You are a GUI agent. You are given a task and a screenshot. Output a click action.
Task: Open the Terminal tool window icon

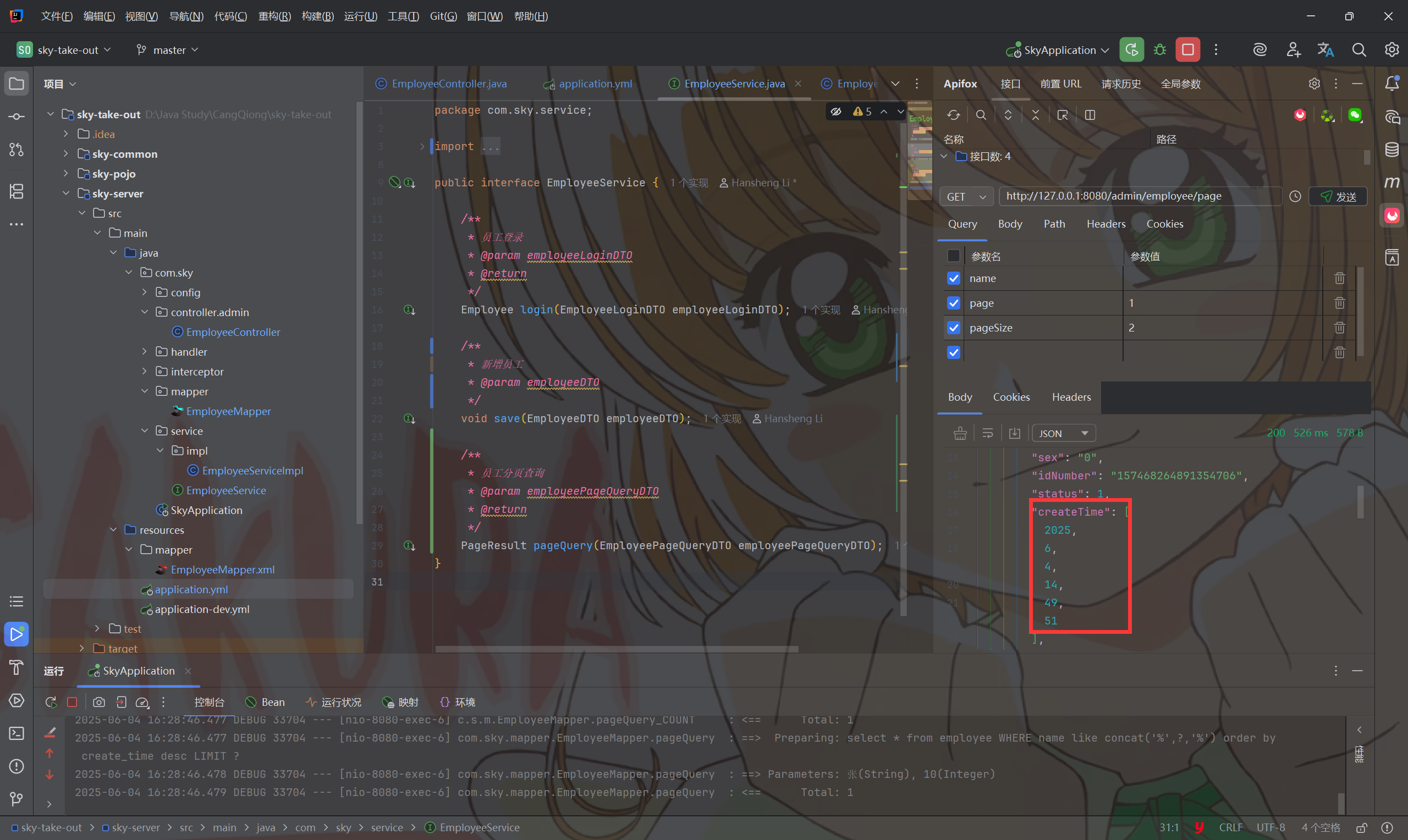point(16,733)
